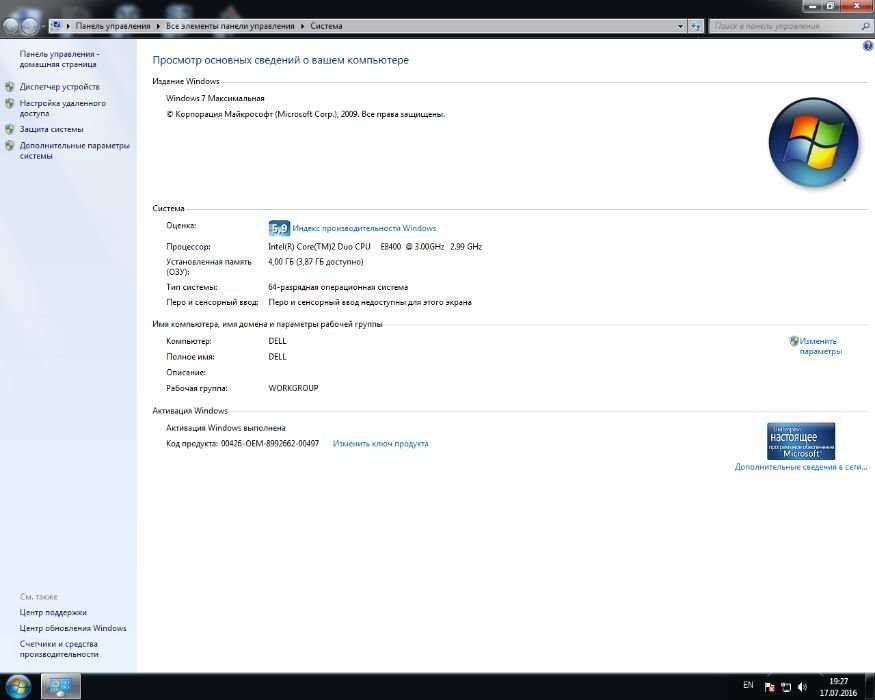Open Настройка удаленного доступа settings
Viewport: 875px width, 700px height.
coord(62,108)
